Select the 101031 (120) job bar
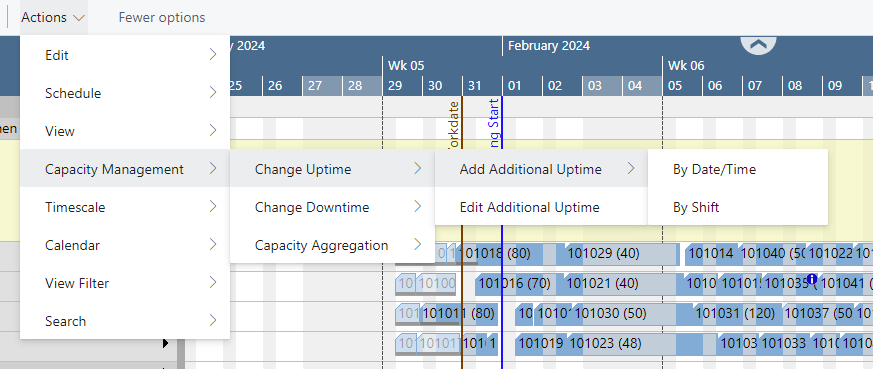 point(734,314)
